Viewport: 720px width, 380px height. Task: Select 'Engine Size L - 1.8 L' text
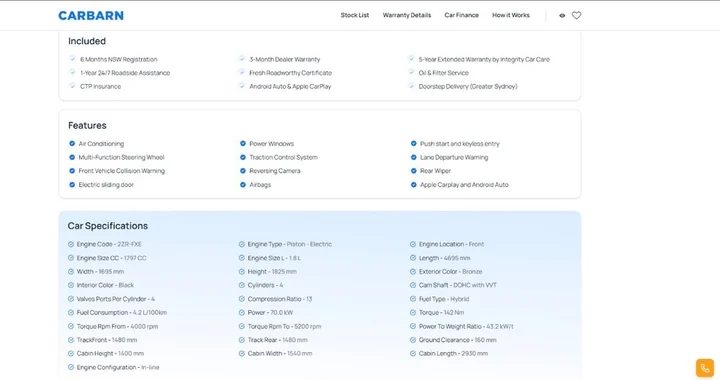tap(274, 258)
